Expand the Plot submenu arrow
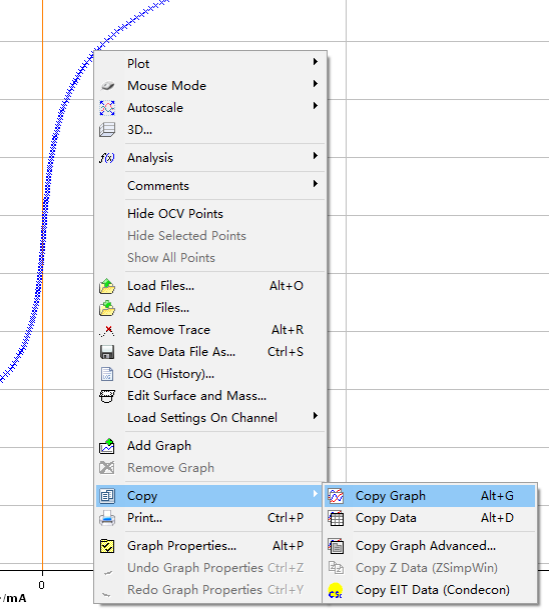The width and height of the screenshot is (549, 611). tap(315, 62)
